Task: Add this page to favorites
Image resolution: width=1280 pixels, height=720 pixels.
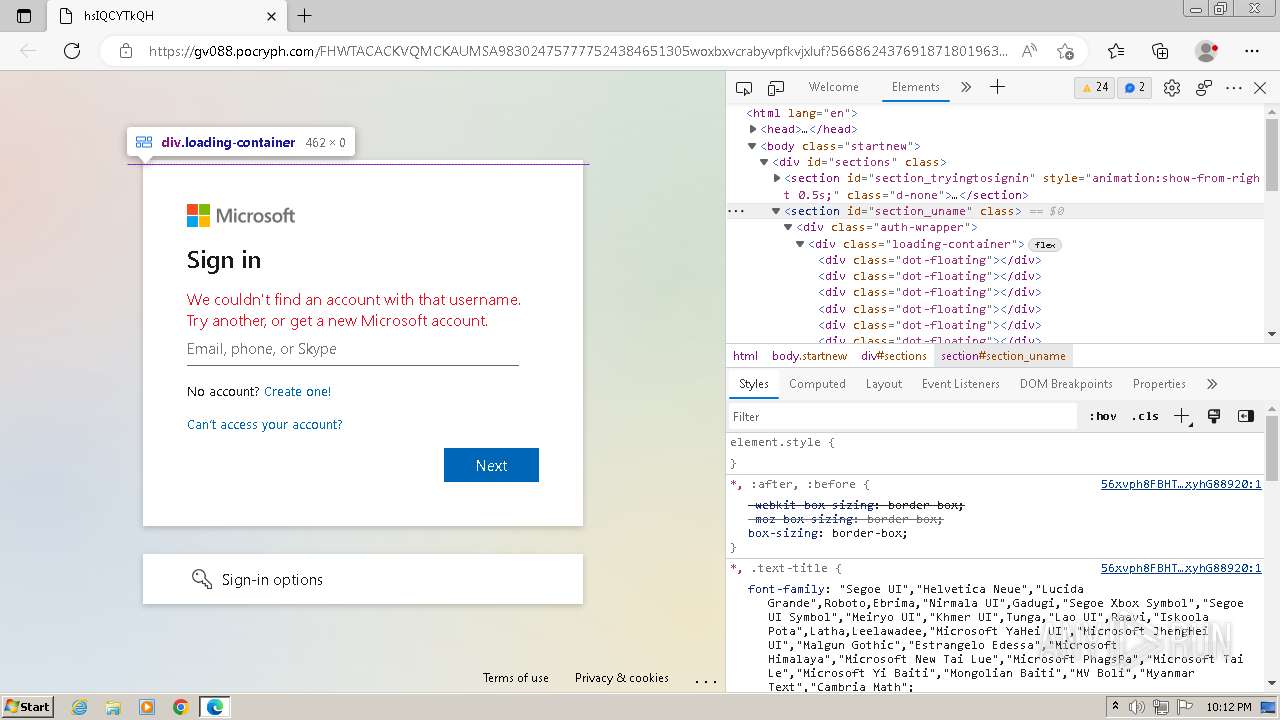Action: click(1065, 51)
